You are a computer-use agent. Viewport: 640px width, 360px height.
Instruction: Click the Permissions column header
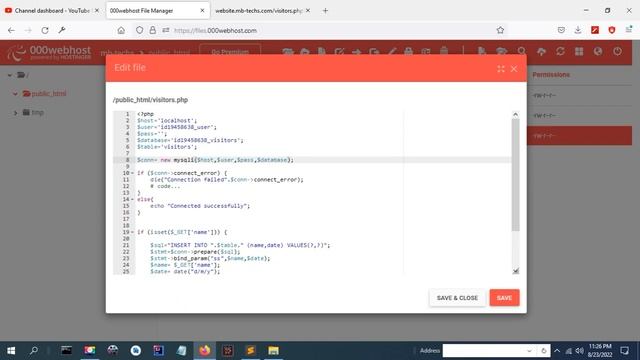coord(551,75)
